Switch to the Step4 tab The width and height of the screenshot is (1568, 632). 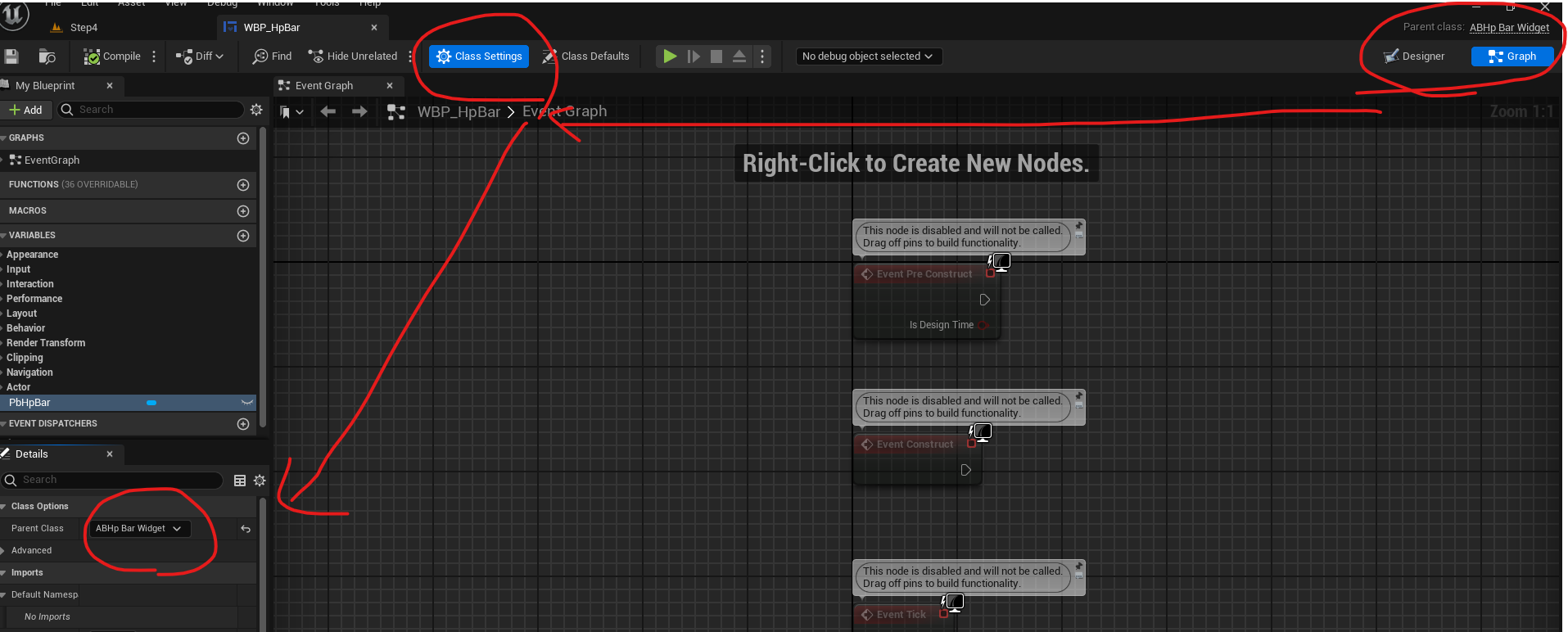(x=83, y=28)
